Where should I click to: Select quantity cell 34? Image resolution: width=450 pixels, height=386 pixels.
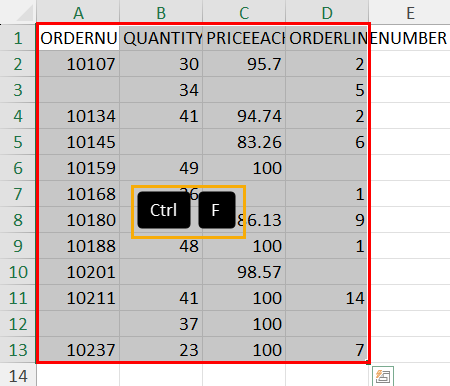161,90
